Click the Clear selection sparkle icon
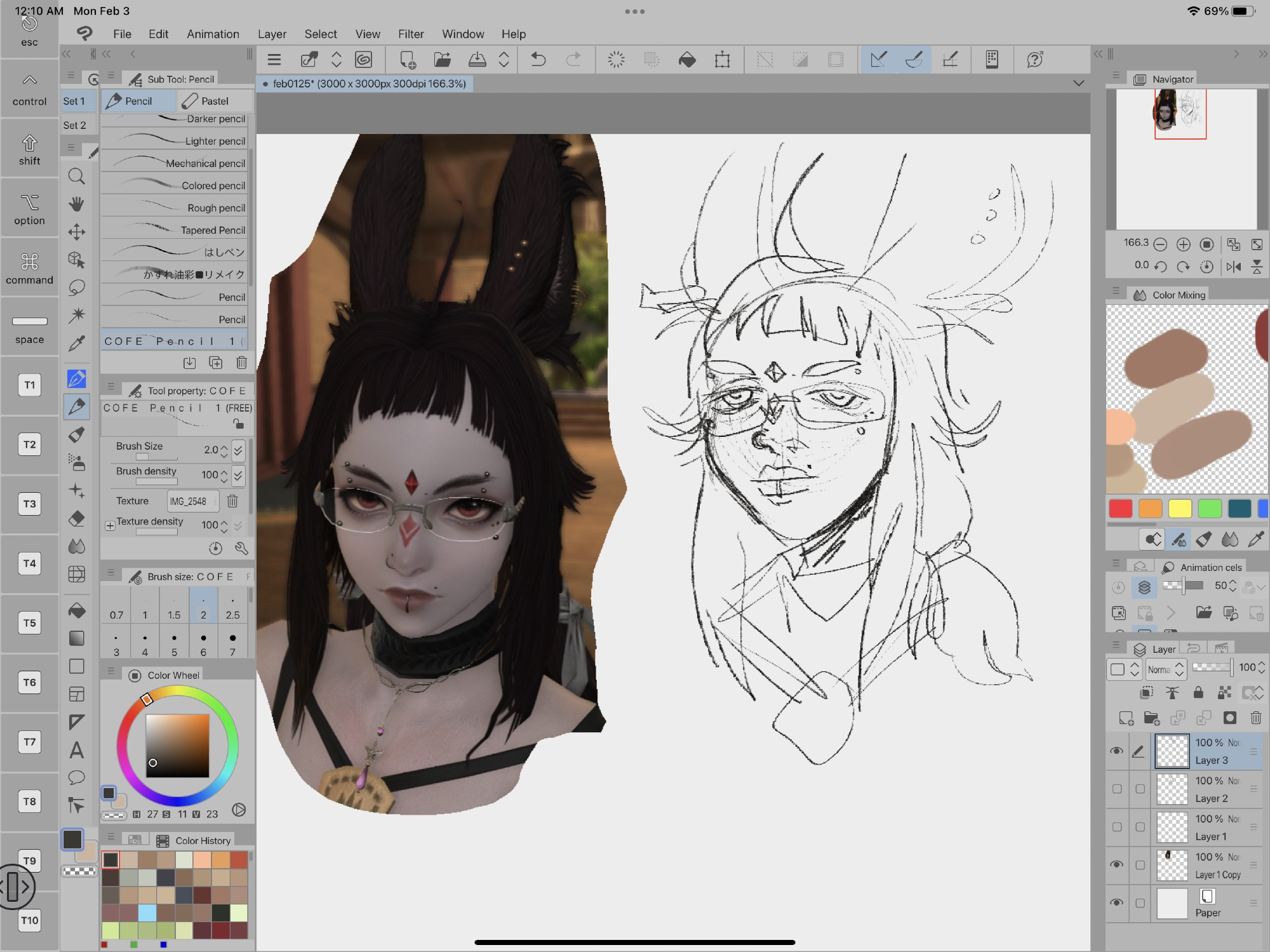1270x952 pixels. (616, 60)
